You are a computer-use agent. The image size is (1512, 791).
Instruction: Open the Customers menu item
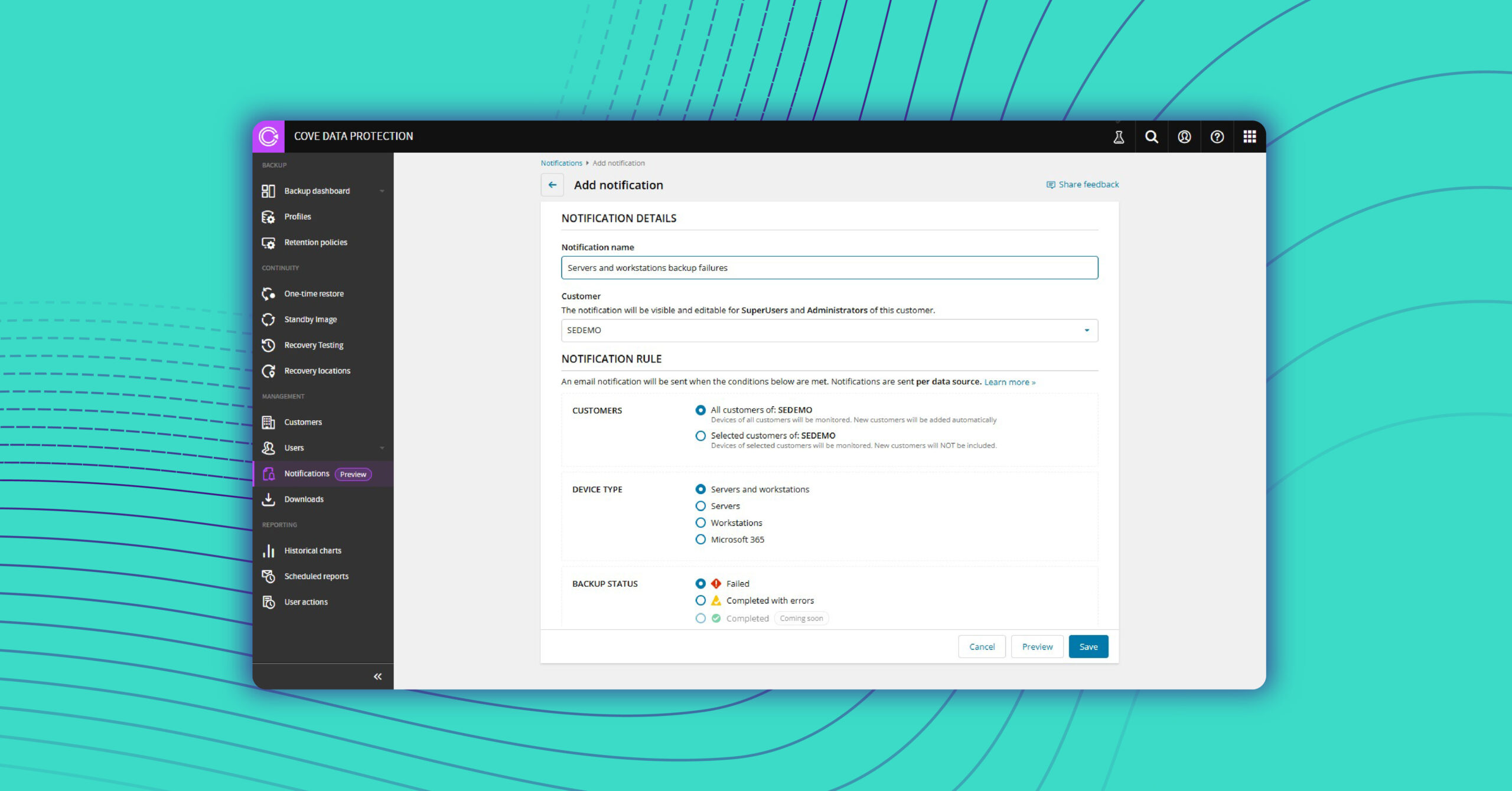click(303, 422)
